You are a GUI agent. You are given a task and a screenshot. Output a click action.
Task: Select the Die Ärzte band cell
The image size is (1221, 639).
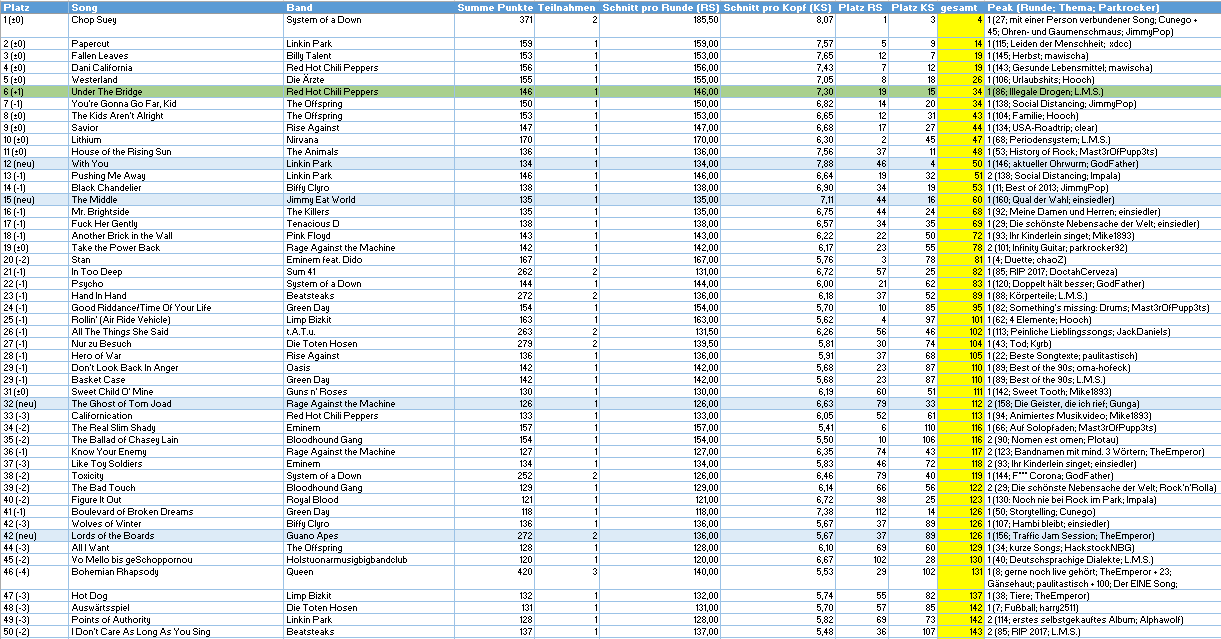pos(368,80)
